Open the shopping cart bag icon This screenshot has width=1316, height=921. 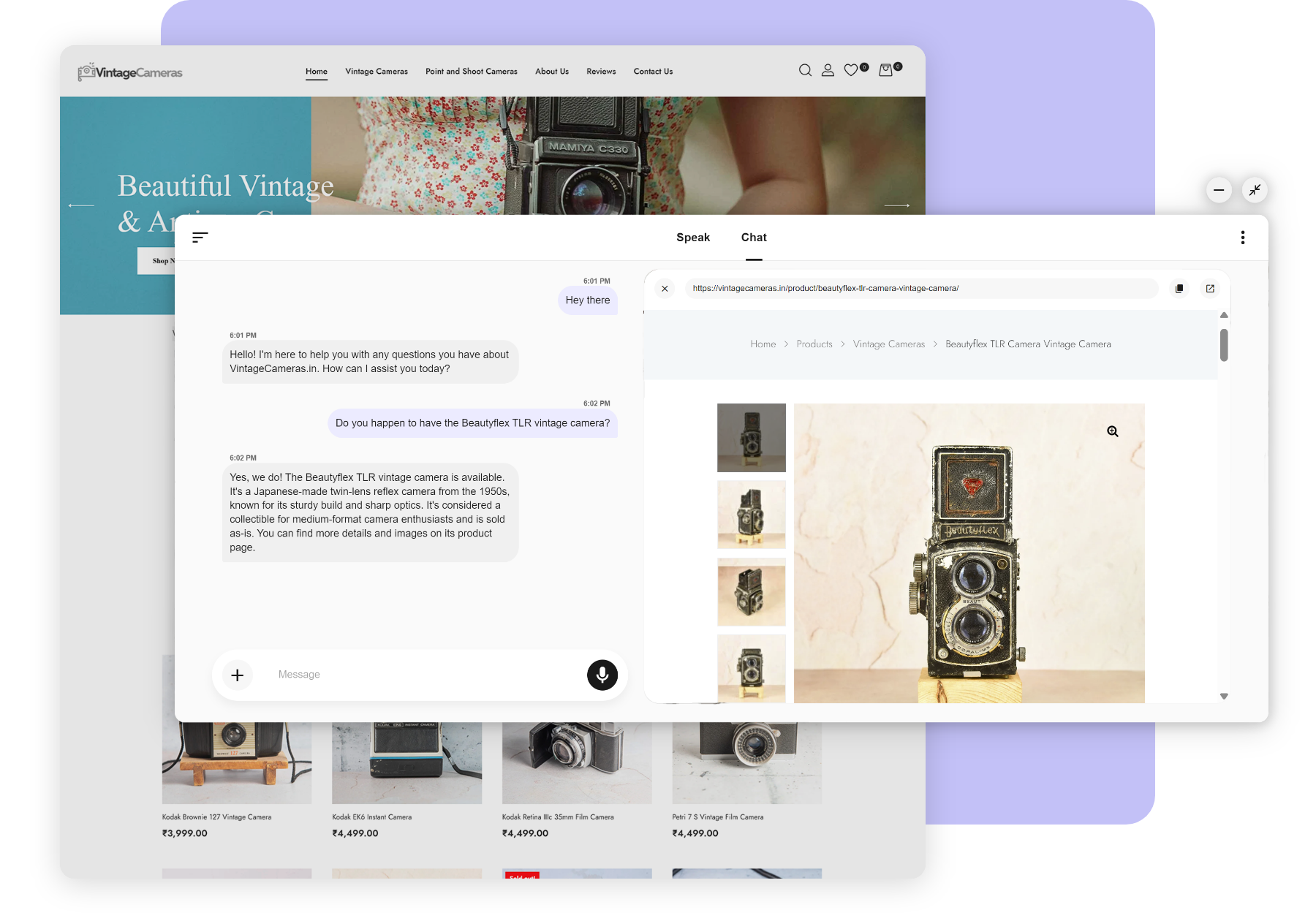885,70
